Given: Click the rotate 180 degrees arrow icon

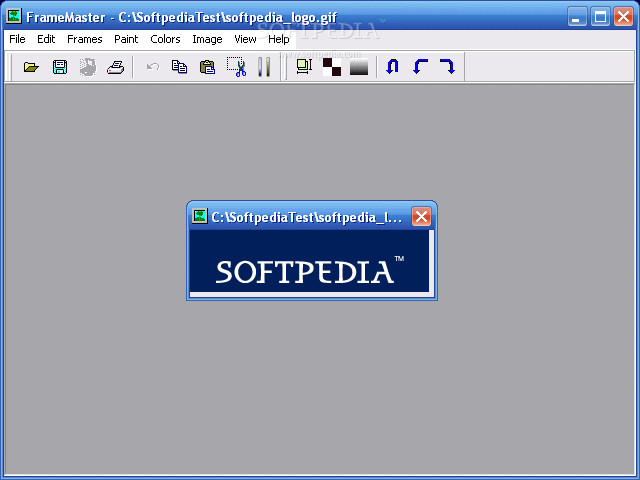Looking at the screenshot, I should (x=392, y=66).
